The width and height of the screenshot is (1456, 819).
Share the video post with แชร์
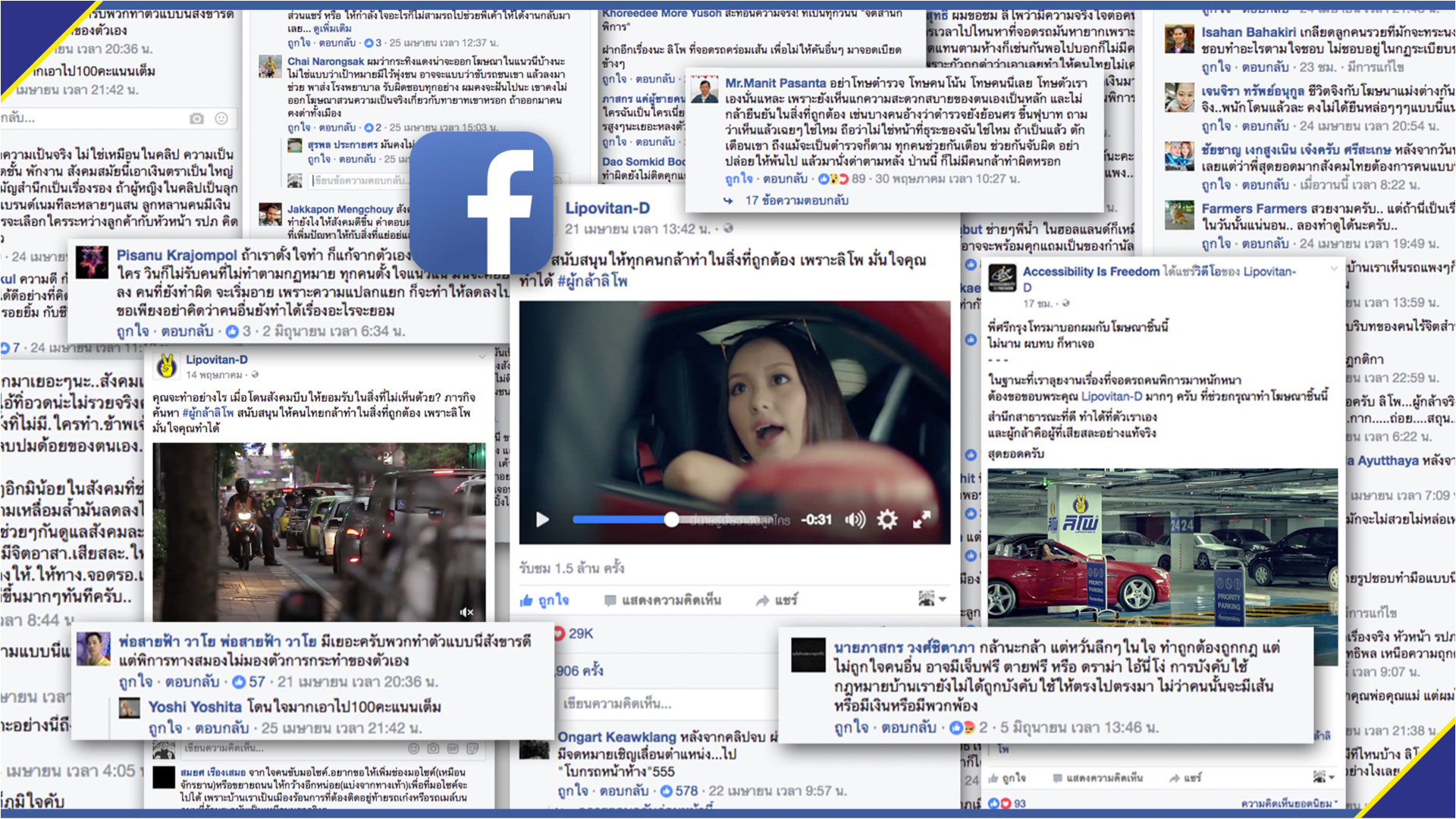777,600
